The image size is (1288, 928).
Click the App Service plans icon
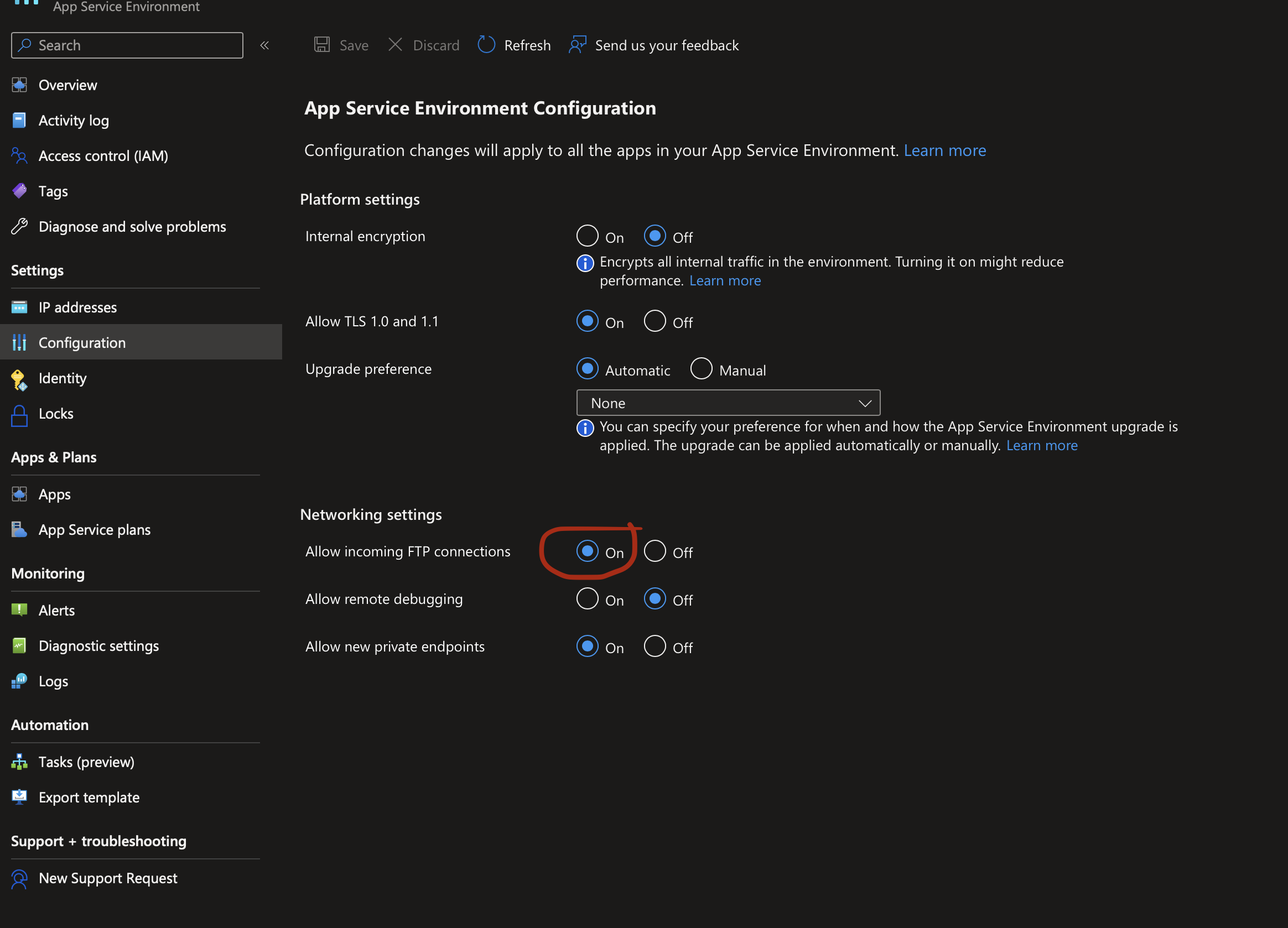point(19,530)
